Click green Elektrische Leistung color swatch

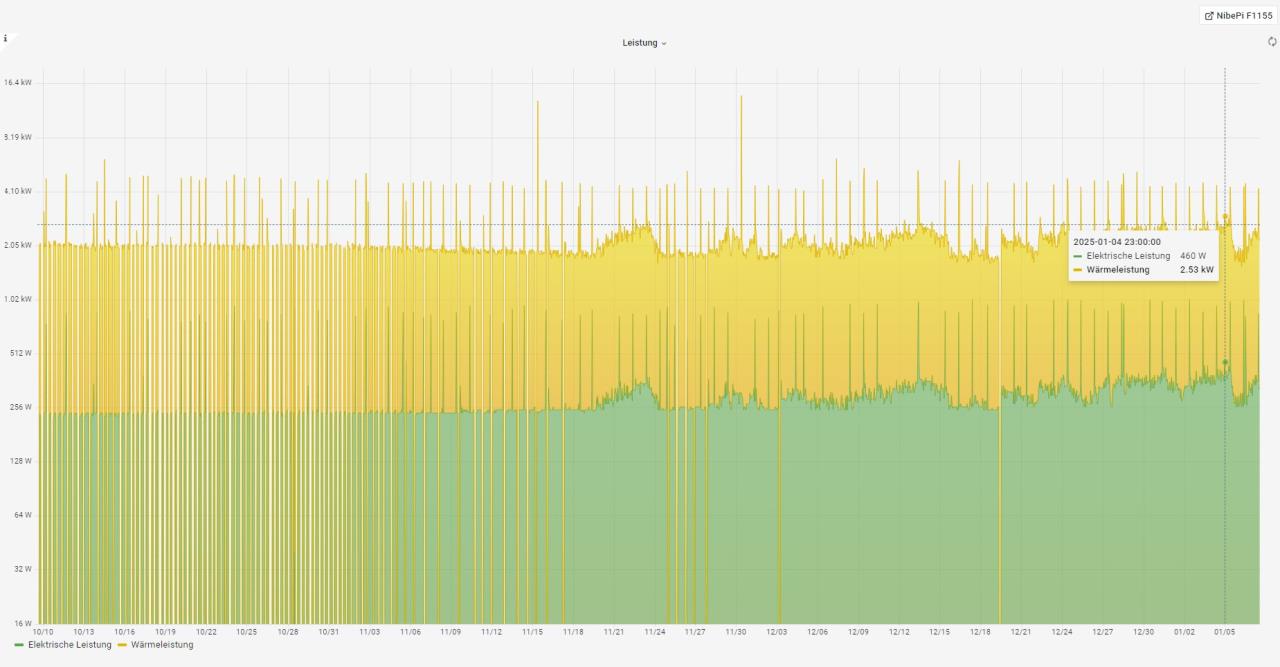tap(19, 645)
